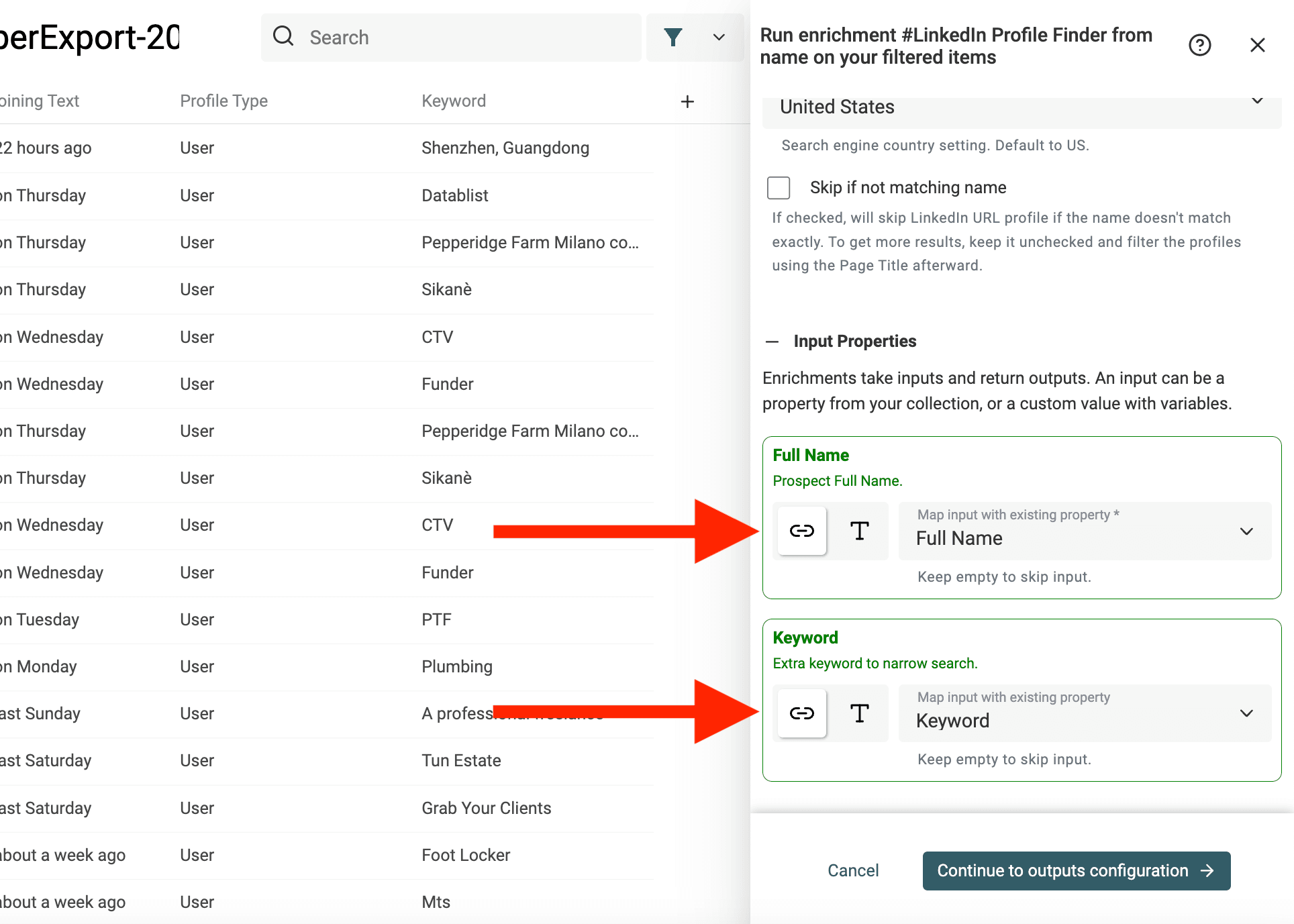Select the Grab Your Clients cell
Viewport: 1294px width, 924px height.
(x=487, y=808)
